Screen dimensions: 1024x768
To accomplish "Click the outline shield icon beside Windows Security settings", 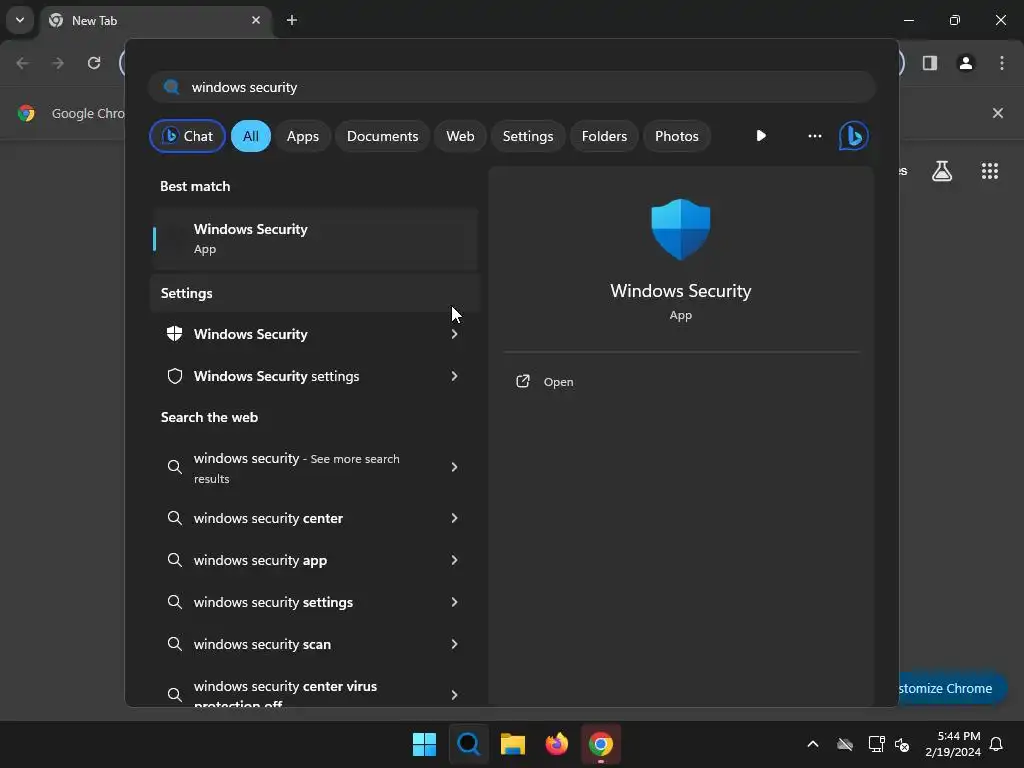I will (174, 376).
